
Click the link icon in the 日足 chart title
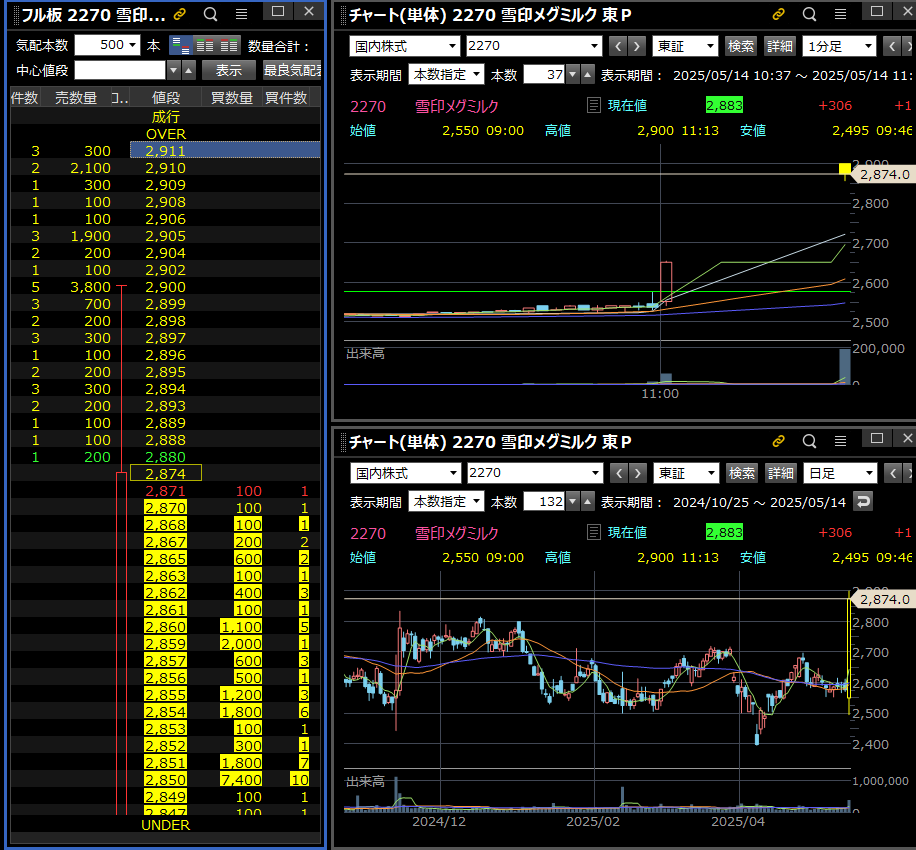coord(778,441)
